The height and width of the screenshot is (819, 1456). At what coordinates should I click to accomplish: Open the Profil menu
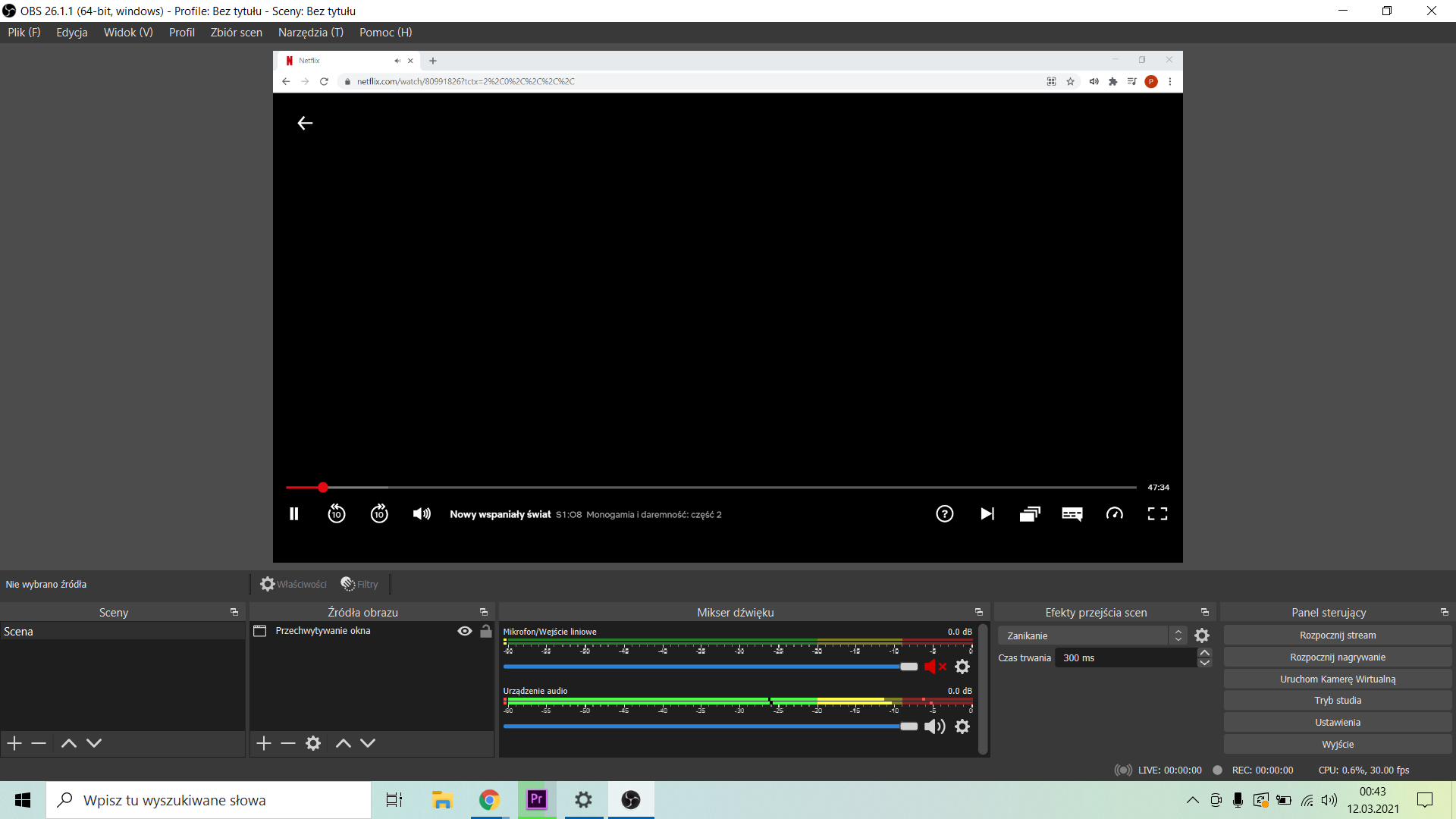(181, 33)
